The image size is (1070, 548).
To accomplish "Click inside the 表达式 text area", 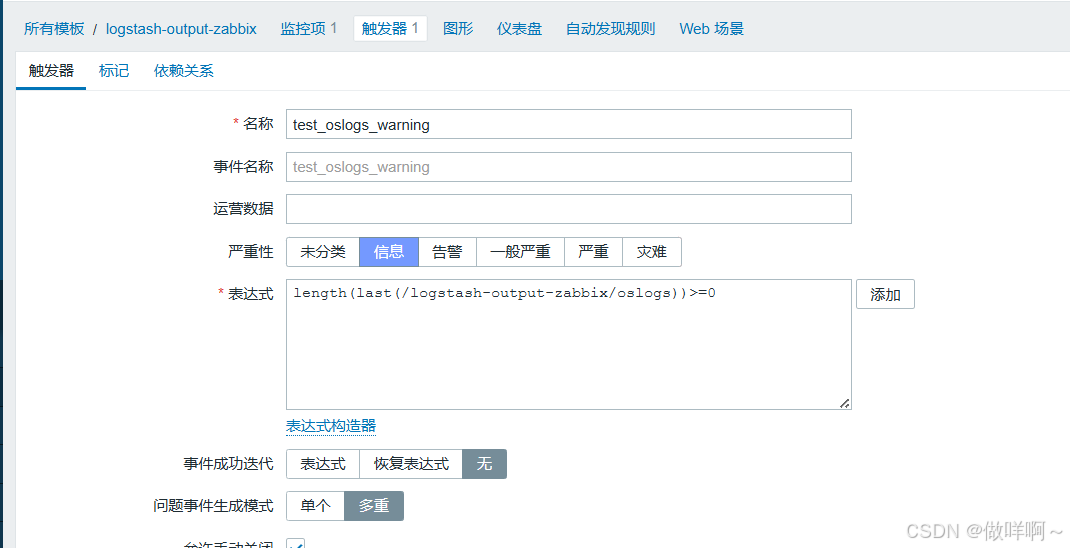I will tap(568, 344).
